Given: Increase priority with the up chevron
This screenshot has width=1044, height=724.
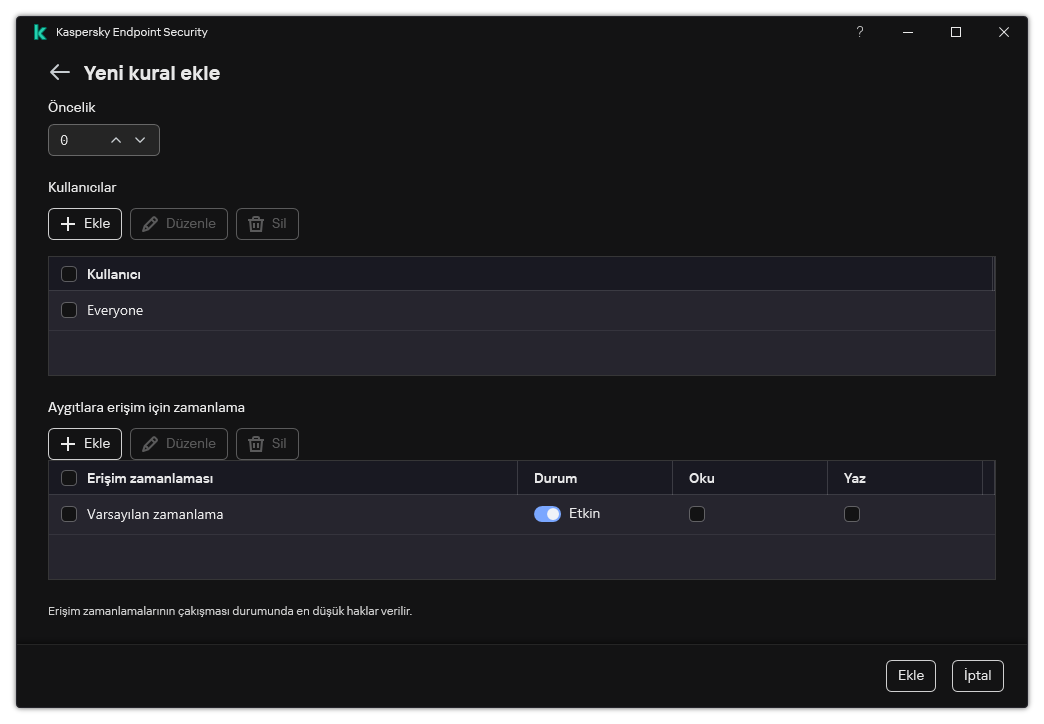Looking at the screenshot, I should (x=116, y=140).
